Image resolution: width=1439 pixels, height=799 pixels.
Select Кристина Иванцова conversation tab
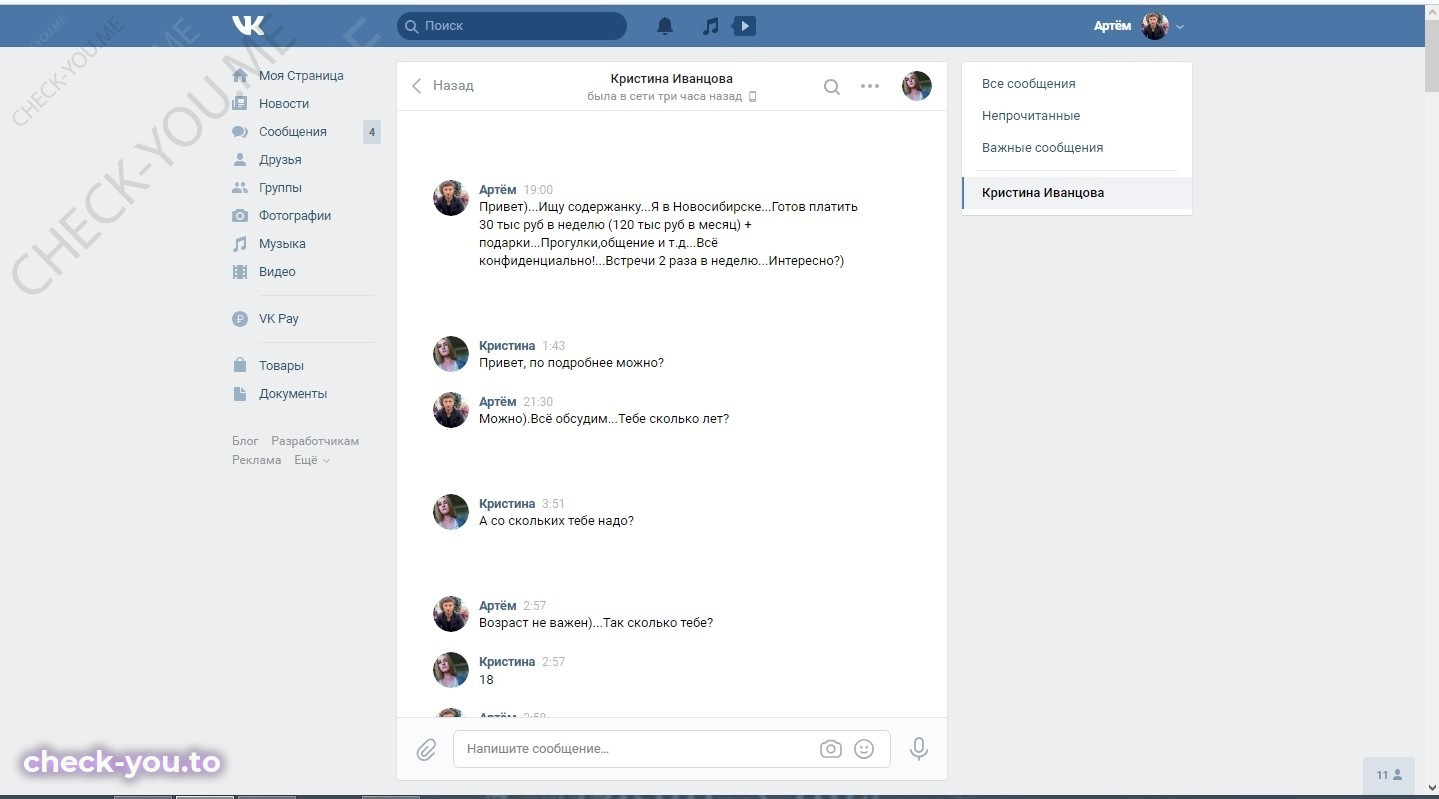(x=1077, y=193)
